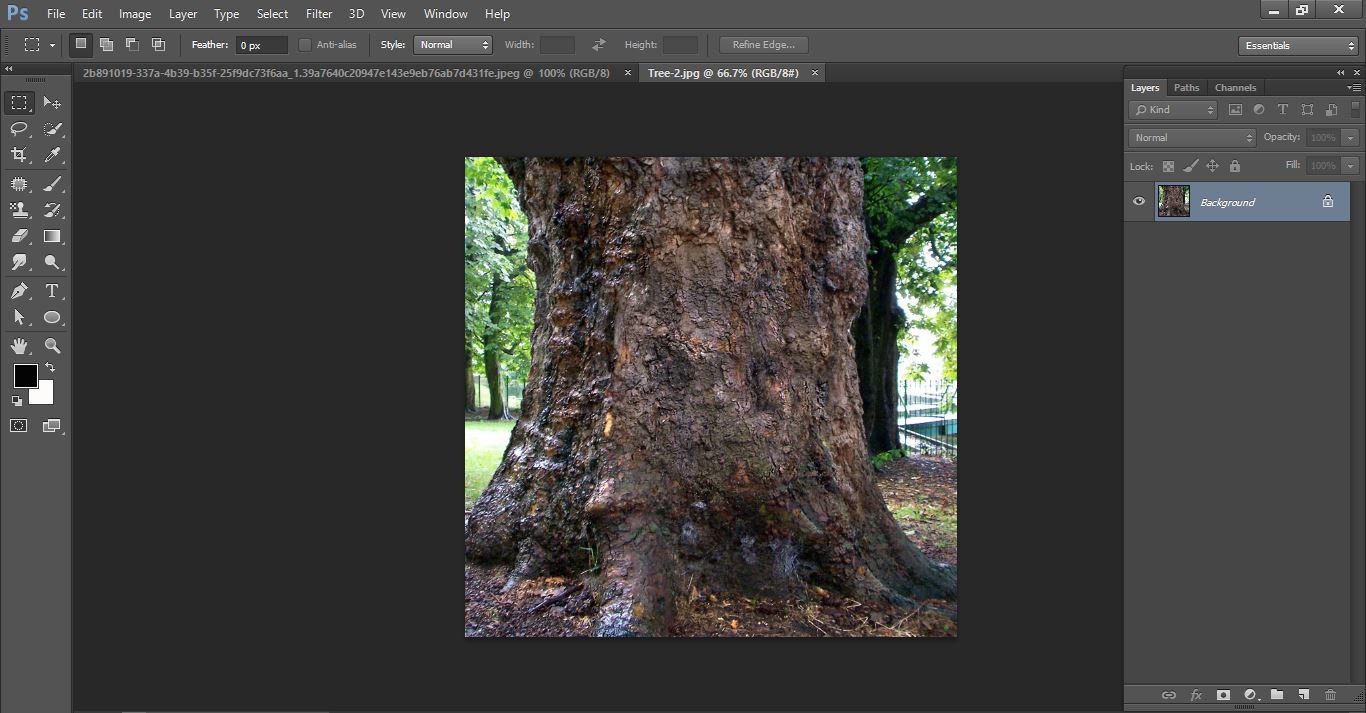Open the Filter menu
Viewport: 1366px width, 713px height.
tap(318, 13)
